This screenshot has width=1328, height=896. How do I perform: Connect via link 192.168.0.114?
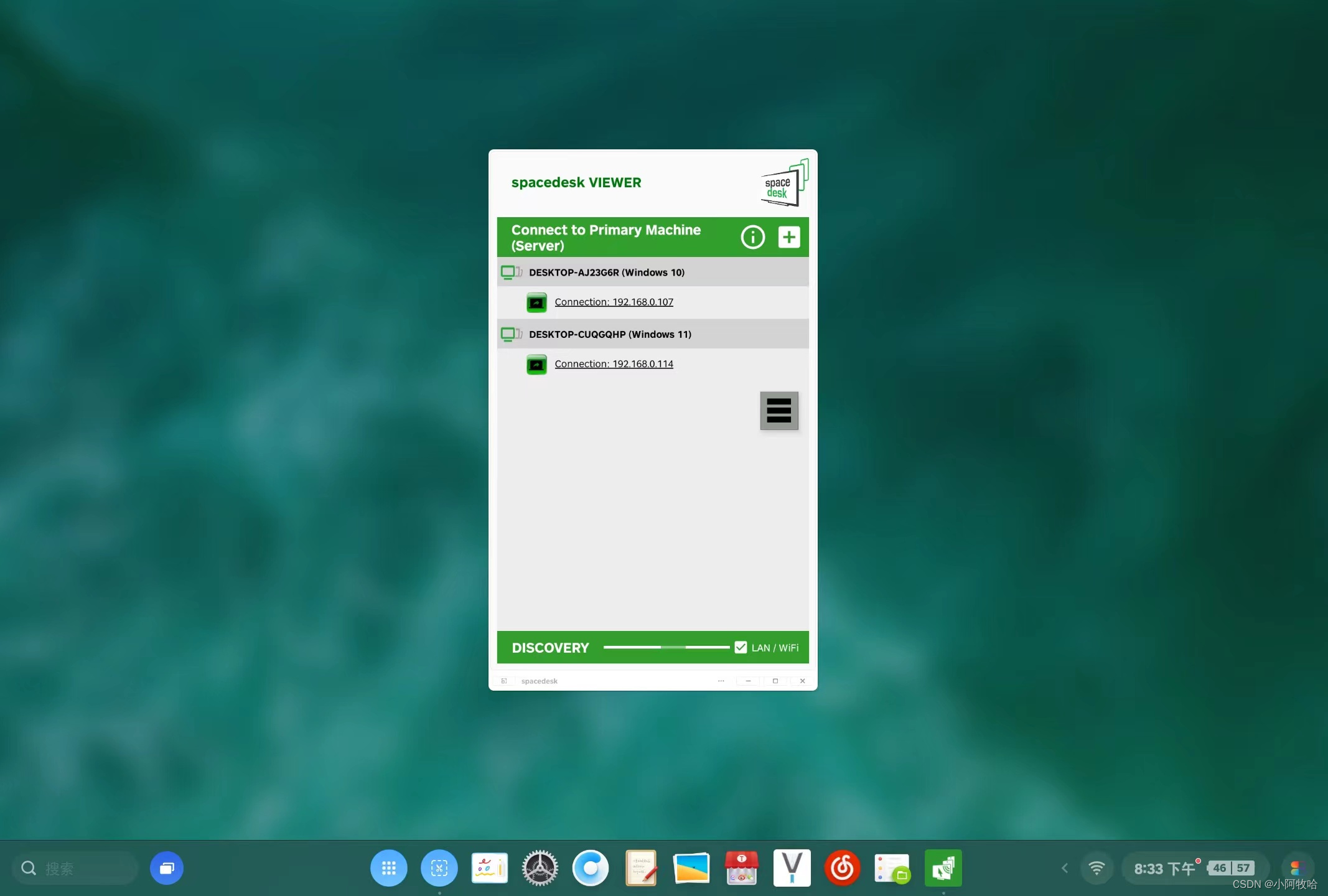(x=614, y=364)
